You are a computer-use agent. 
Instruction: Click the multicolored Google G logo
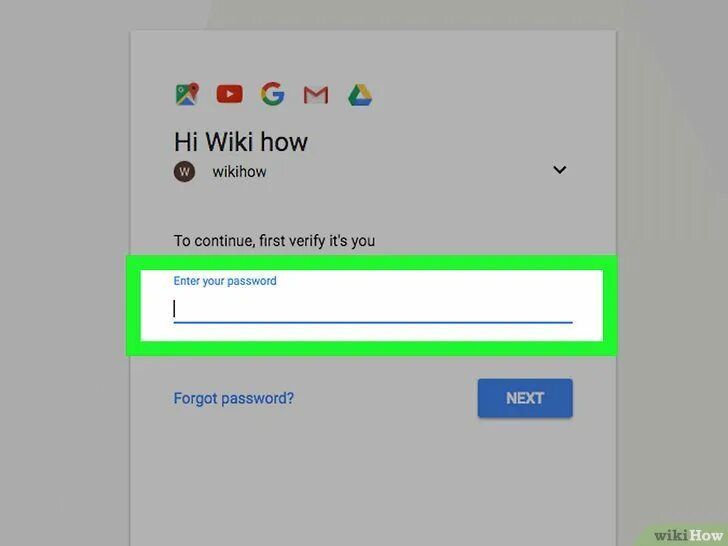[273, 94]
